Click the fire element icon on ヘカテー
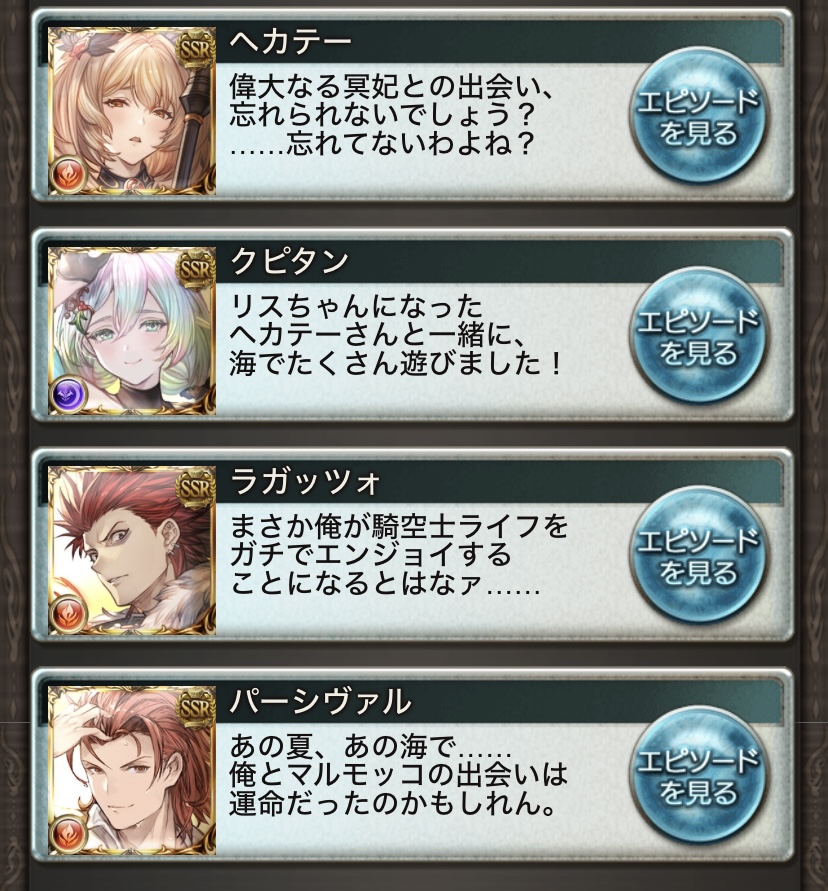The height and width of the screenshot is (891, 828). (x=68, y=174)
